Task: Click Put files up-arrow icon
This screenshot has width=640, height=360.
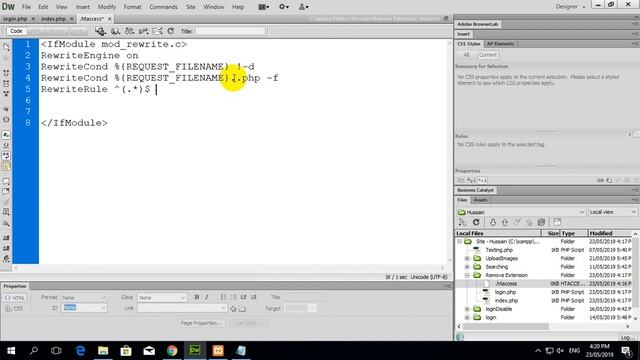Action: click(x=505, y=222)
